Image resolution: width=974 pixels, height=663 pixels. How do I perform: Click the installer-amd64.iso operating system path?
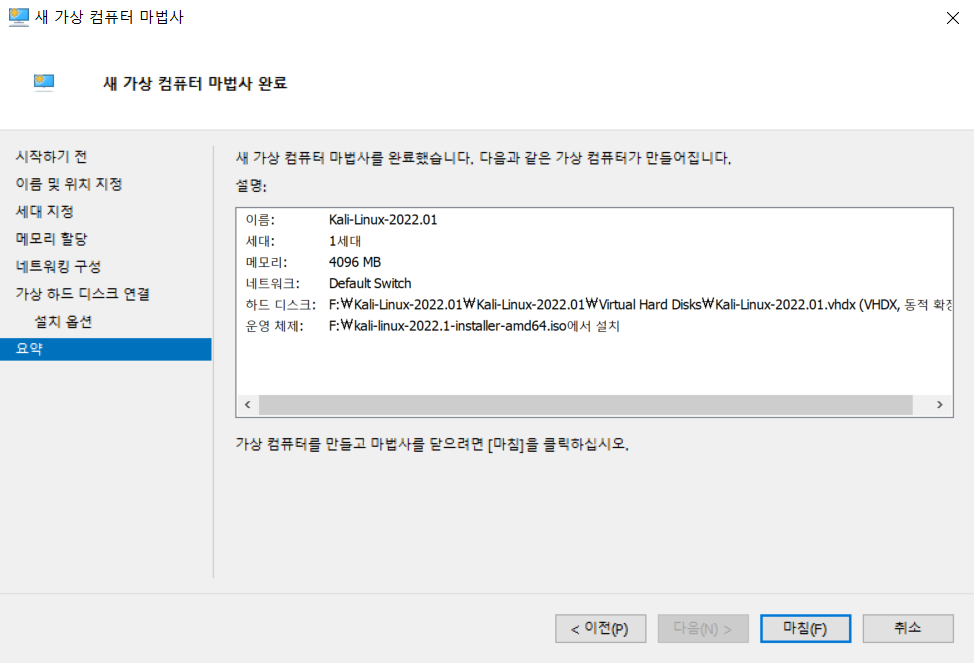(474, 326)
